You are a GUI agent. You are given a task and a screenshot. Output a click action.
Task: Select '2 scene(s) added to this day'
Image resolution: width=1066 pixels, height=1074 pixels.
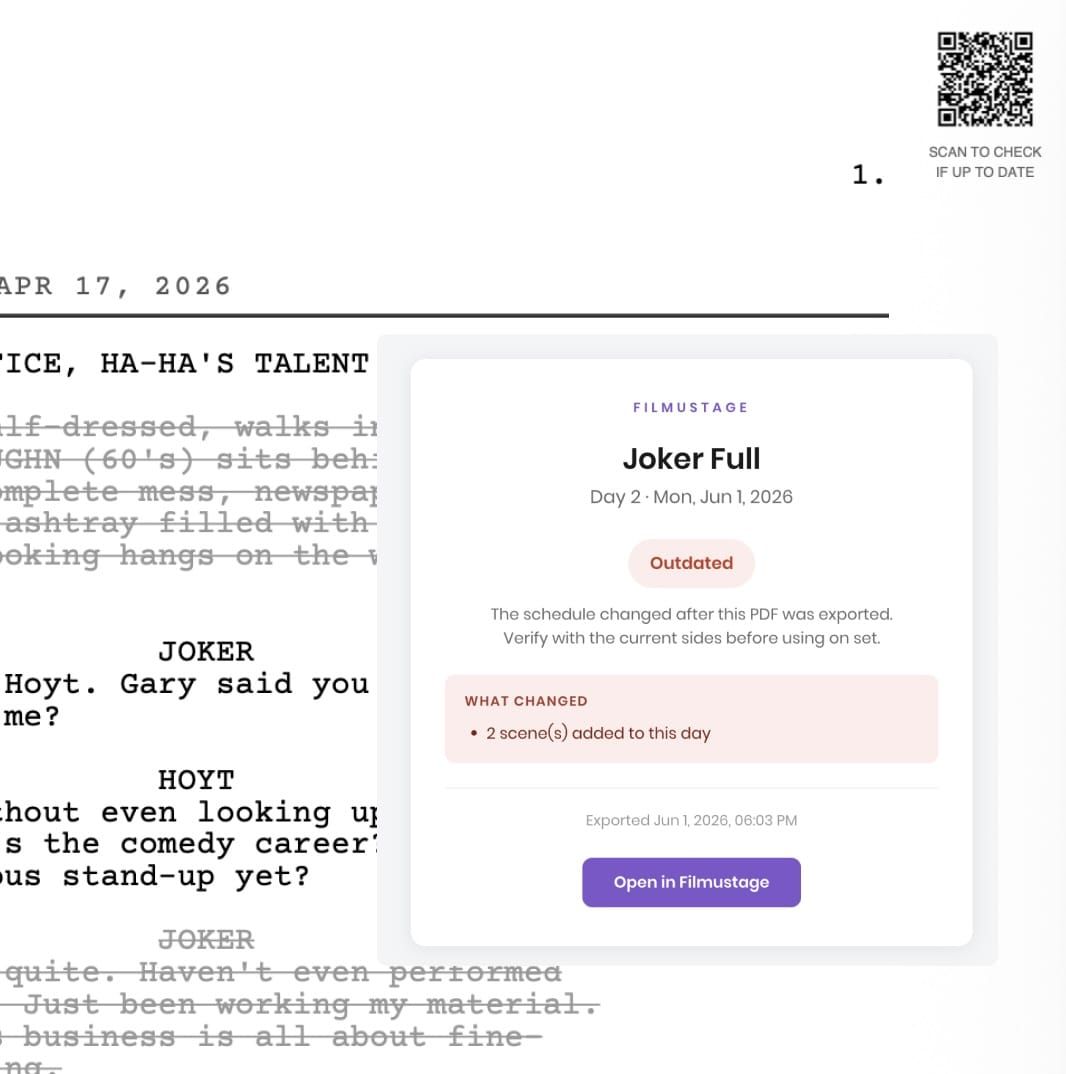tap(598, 733)
